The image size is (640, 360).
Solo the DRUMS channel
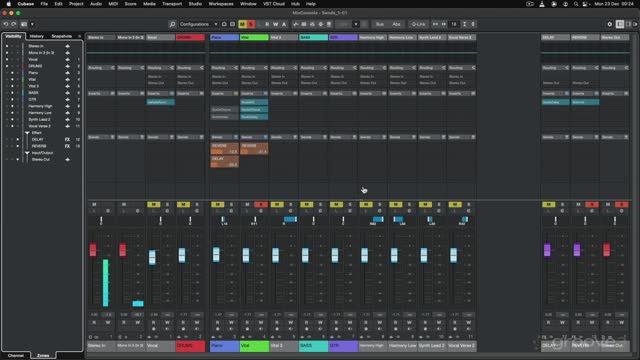[197, 204]
